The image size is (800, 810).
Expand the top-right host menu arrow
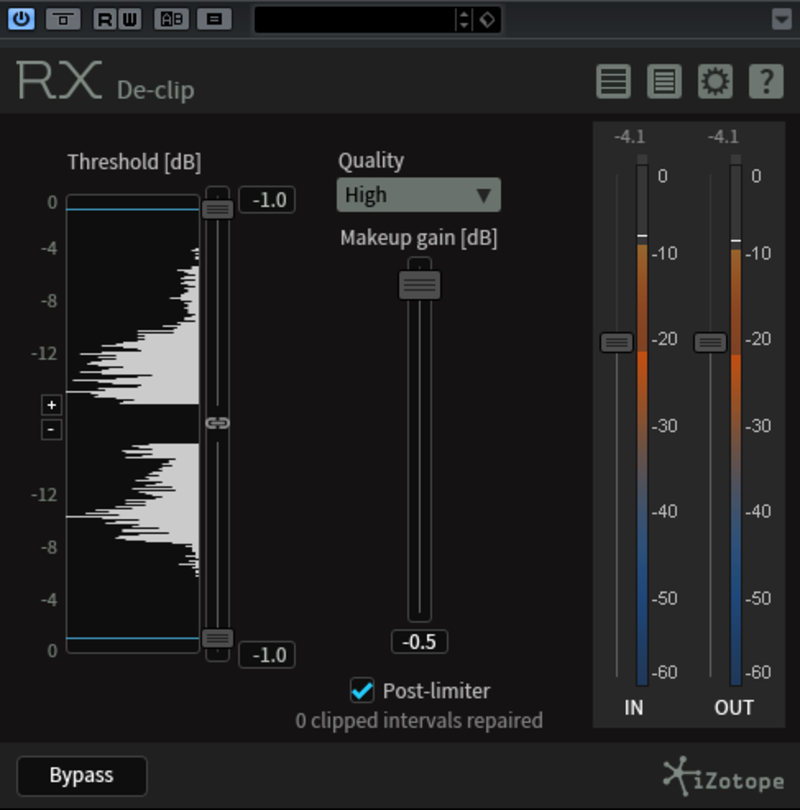tap(781, 19)
